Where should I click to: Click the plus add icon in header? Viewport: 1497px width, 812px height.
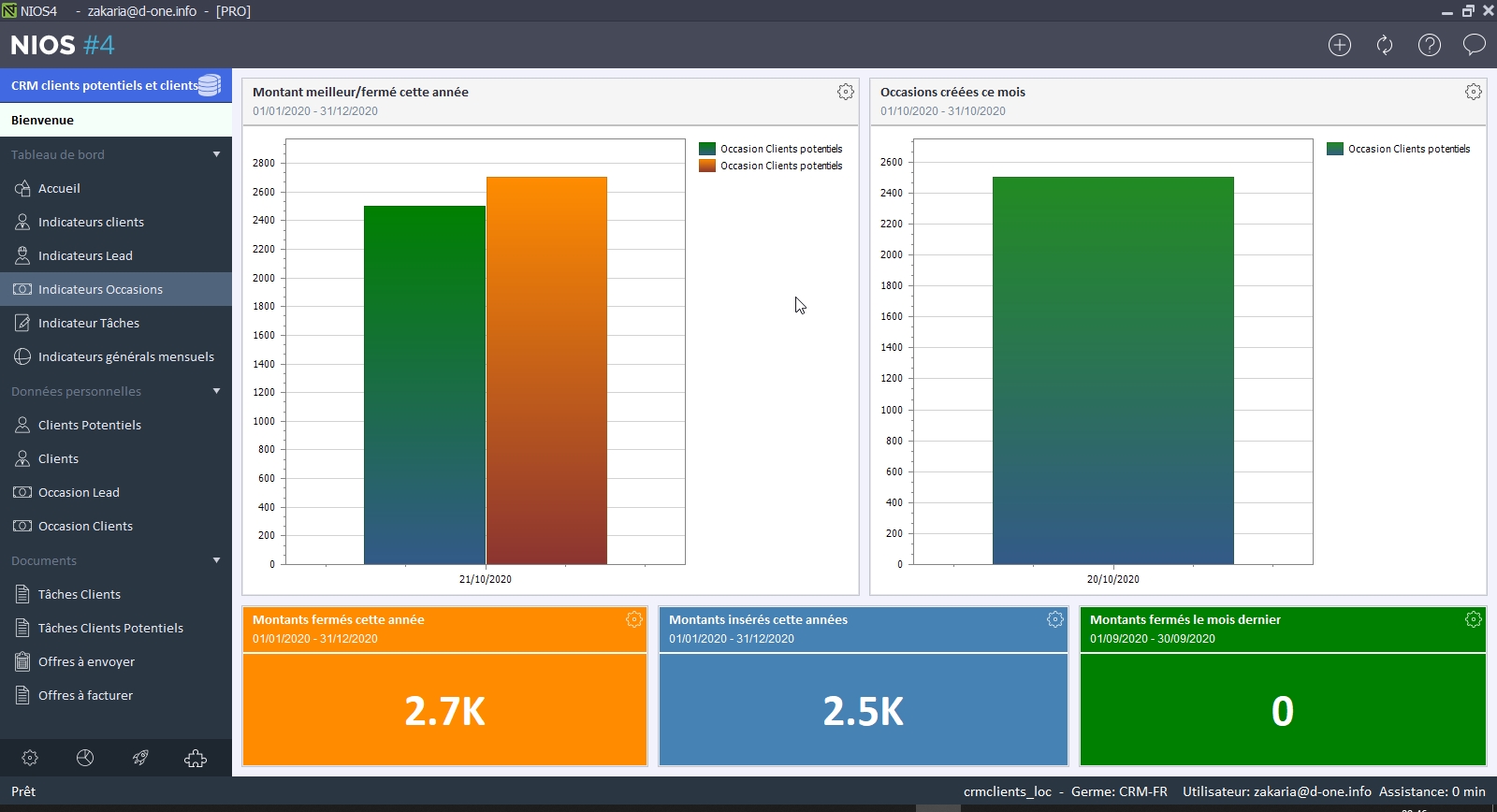[1340, 45]
